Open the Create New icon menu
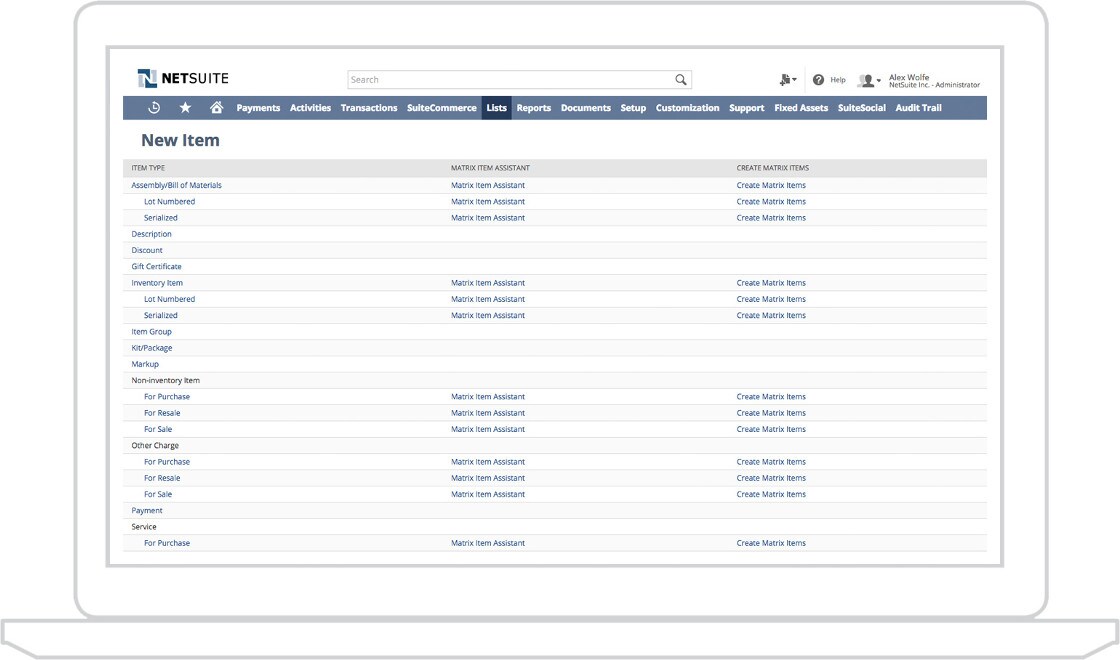The image size is (1120, 660). [x=788, y=80]
